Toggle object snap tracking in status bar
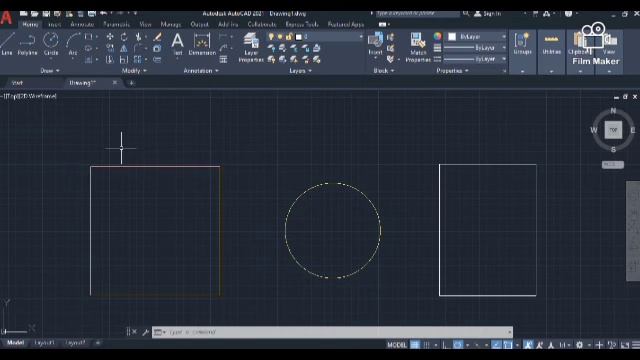This screenshot has width=640, height=360. (496, 345)
